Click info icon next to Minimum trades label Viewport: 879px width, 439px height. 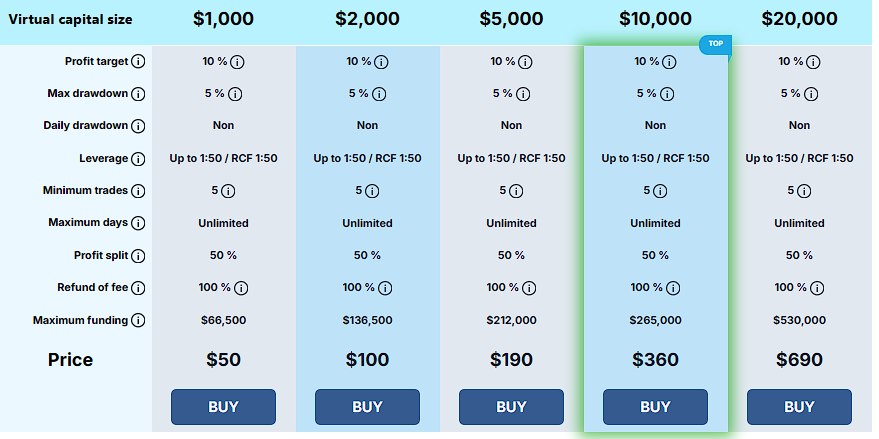(x=138, y=191)
